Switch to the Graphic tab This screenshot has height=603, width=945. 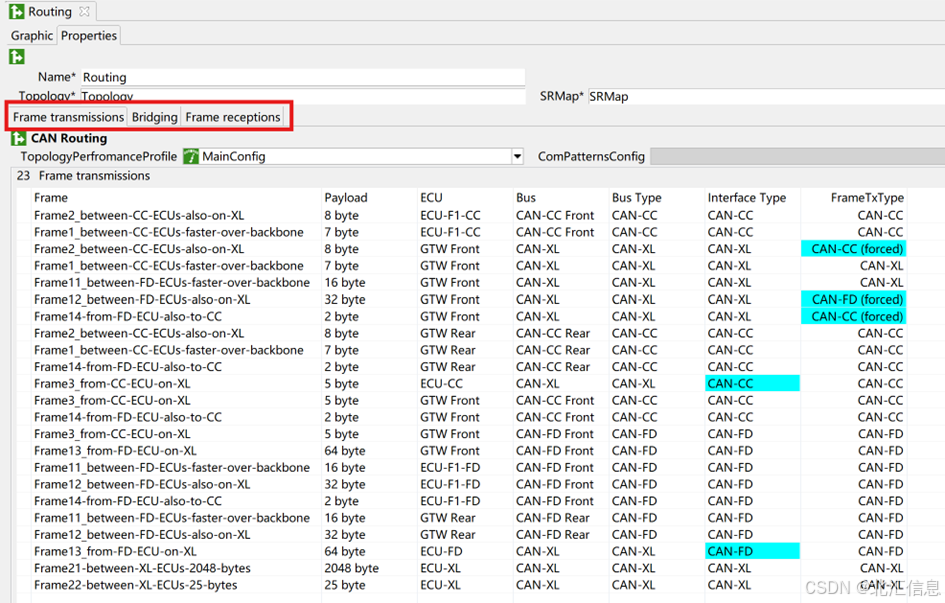click(x=31, y=36)
